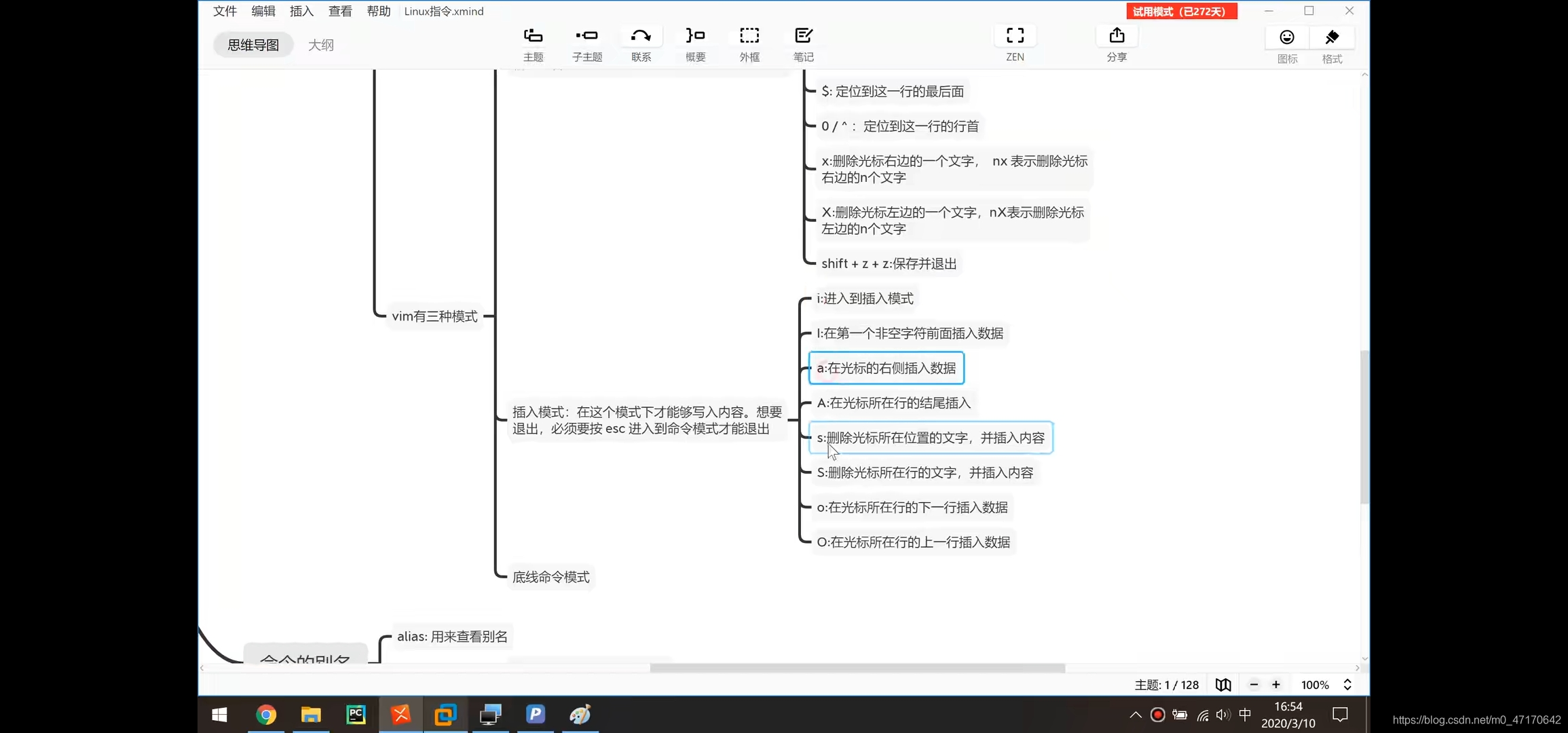1568x733 pixels.
Task: Click the 试用模式 trial badge
Action: (x=1181, y=12)
